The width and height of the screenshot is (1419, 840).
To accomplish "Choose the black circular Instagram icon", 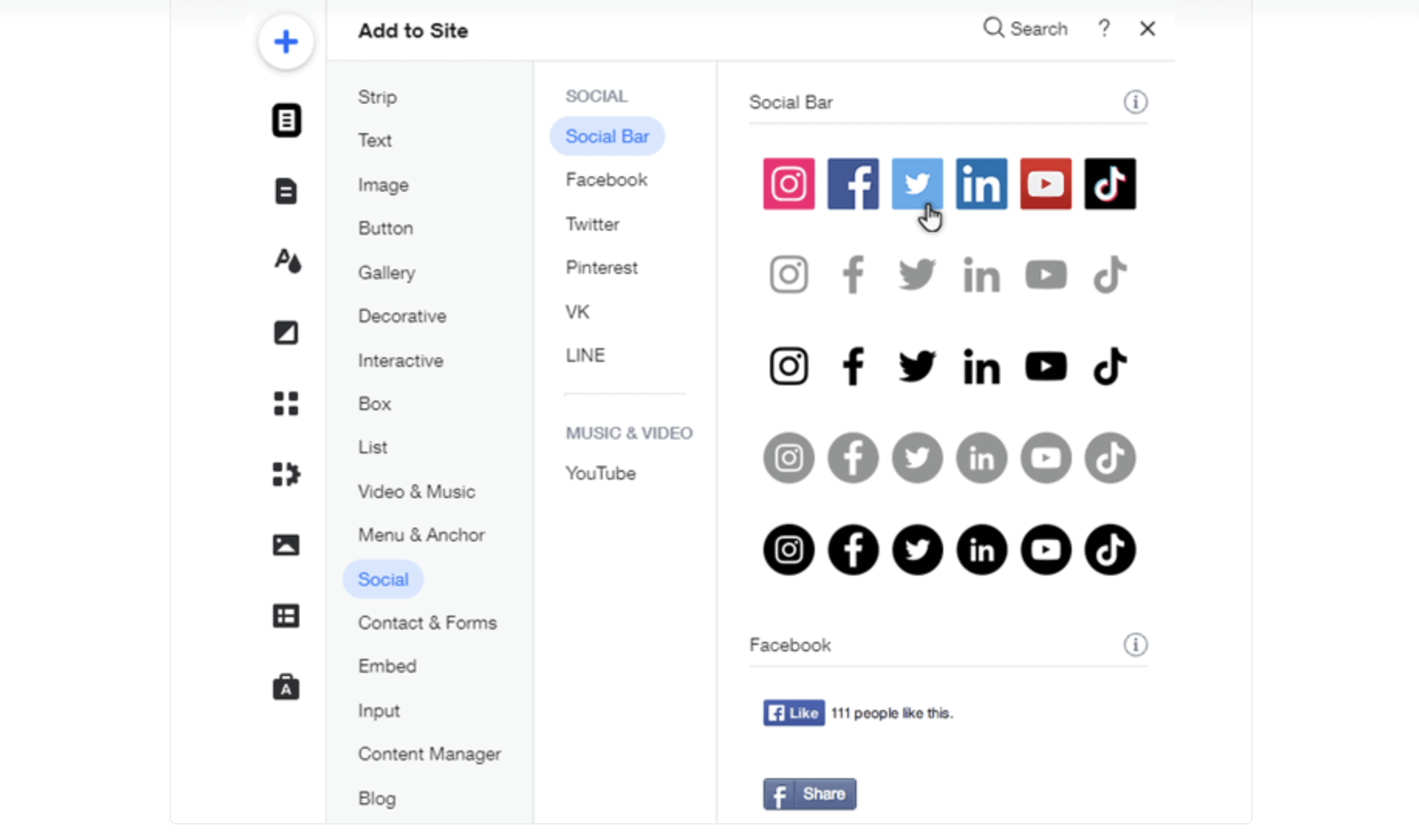I will coord(788,550).
